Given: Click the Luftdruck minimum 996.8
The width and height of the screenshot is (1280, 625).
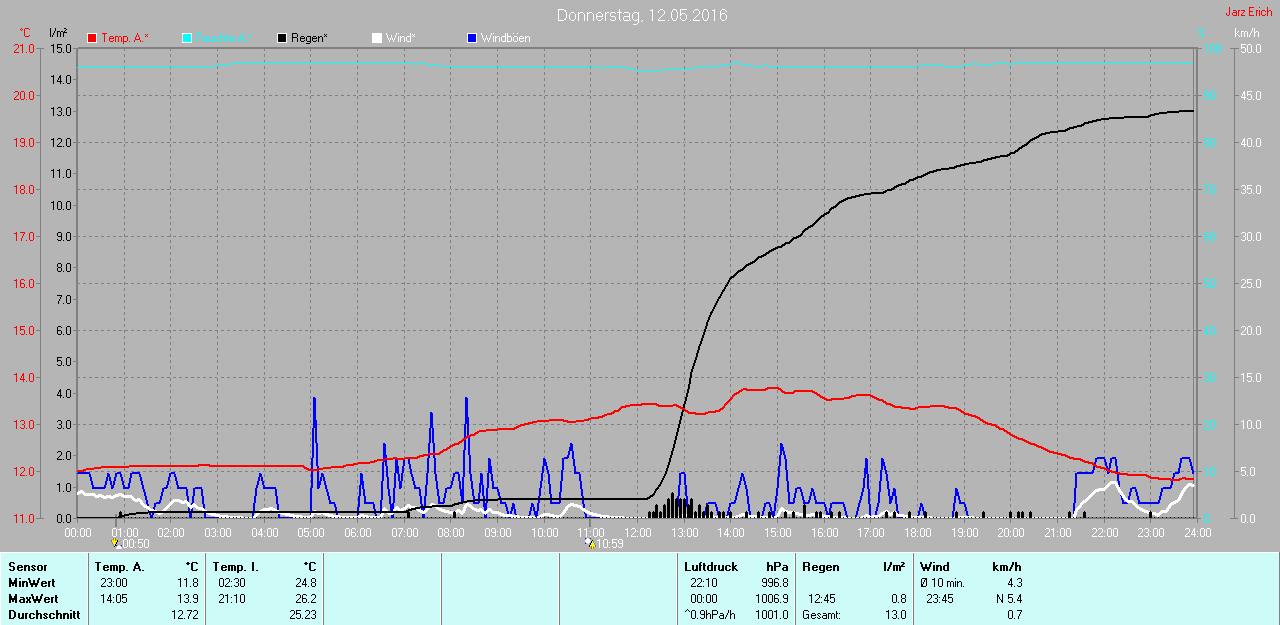Looking at the screenshot, I should pyautogui.click(x=774, y=583).
